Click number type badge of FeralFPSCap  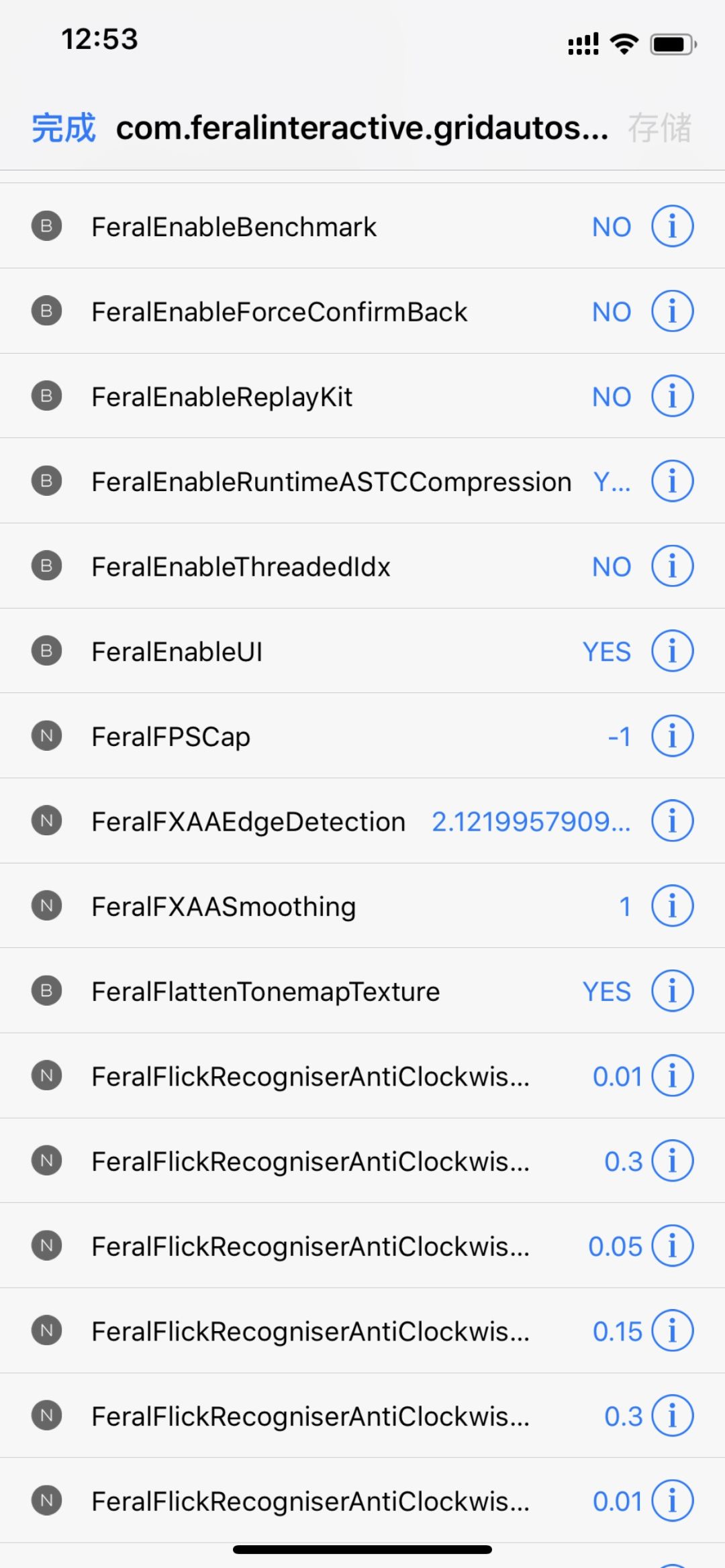tap(46, 736)
